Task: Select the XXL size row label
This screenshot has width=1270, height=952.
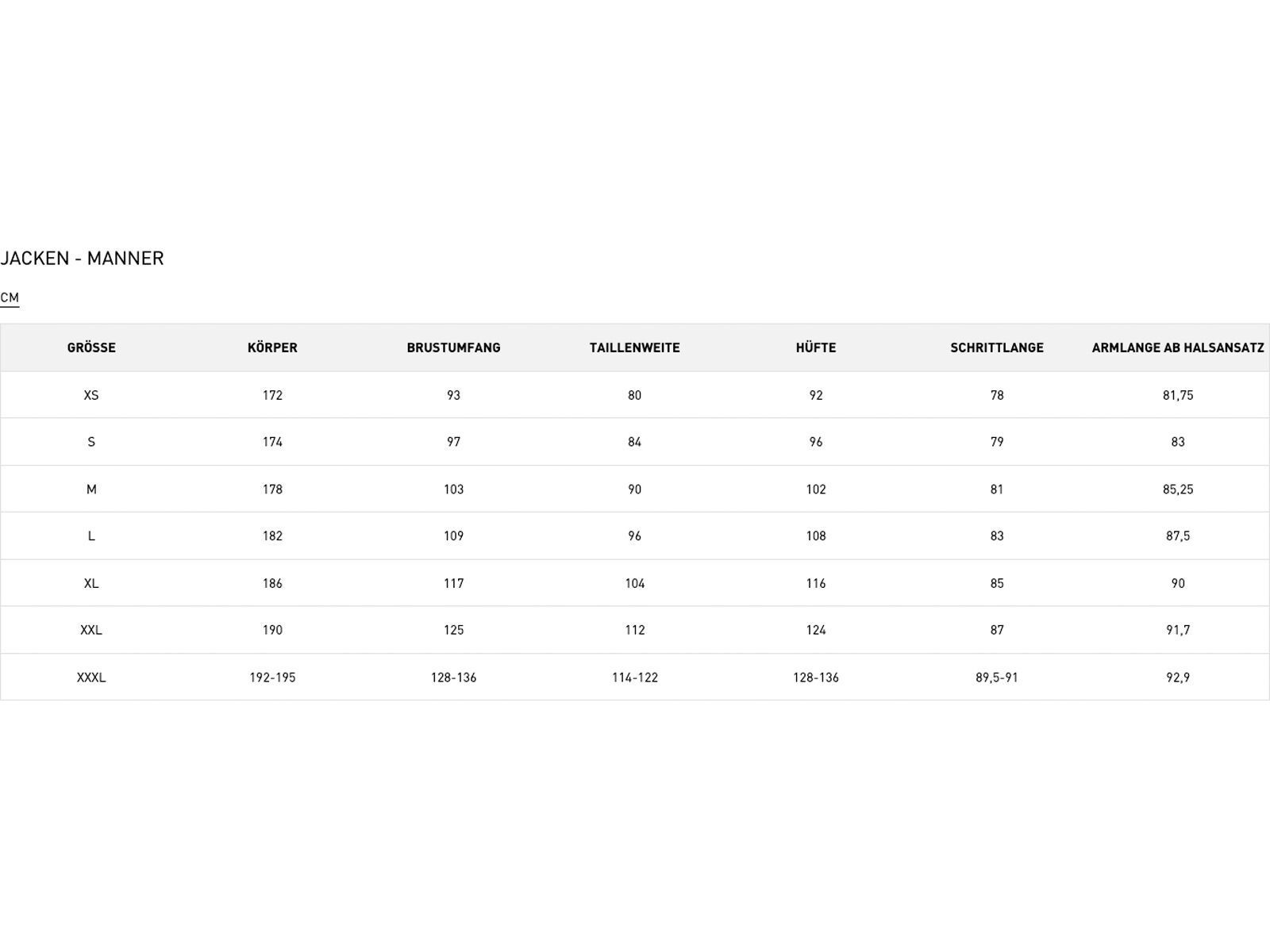Action: (x=91, y=630)
